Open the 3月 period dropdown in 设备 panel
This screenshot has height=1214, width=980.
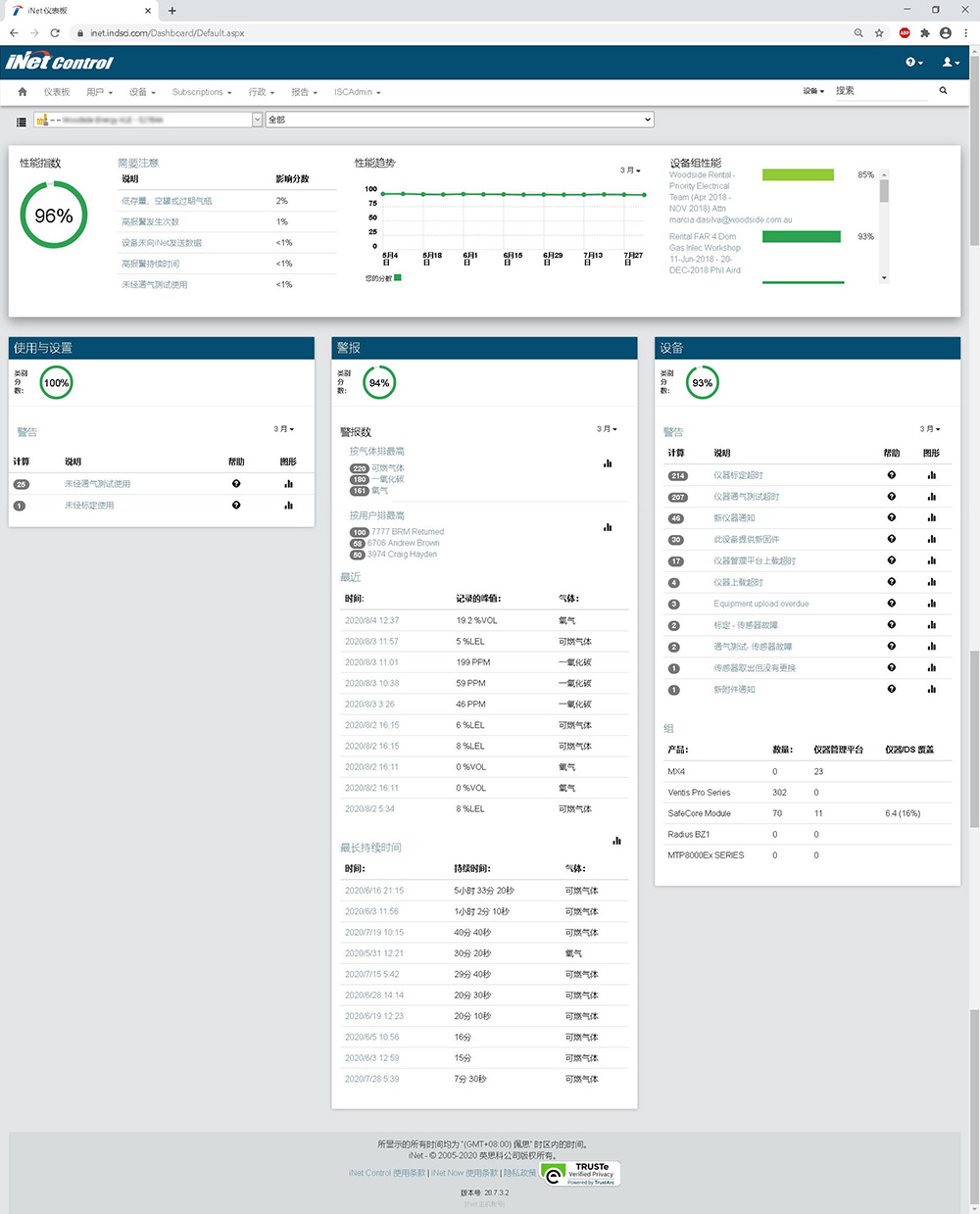click(929, 429)
